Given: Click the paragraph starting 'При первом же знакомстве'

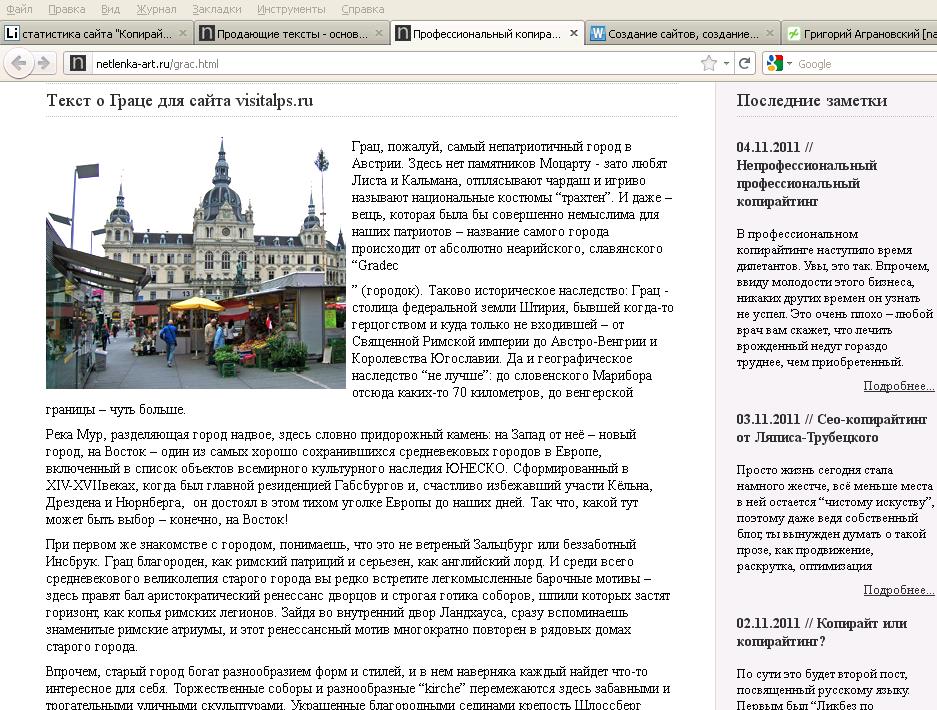Looking at the screenshot, I should (358, 595).
